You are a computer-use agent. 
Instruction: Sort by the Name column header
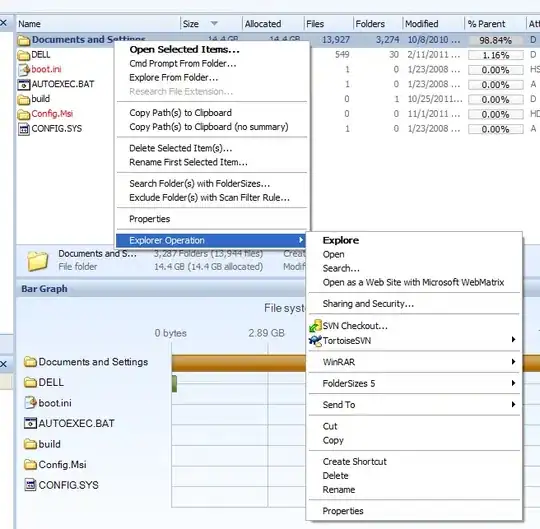coord(98,24)
